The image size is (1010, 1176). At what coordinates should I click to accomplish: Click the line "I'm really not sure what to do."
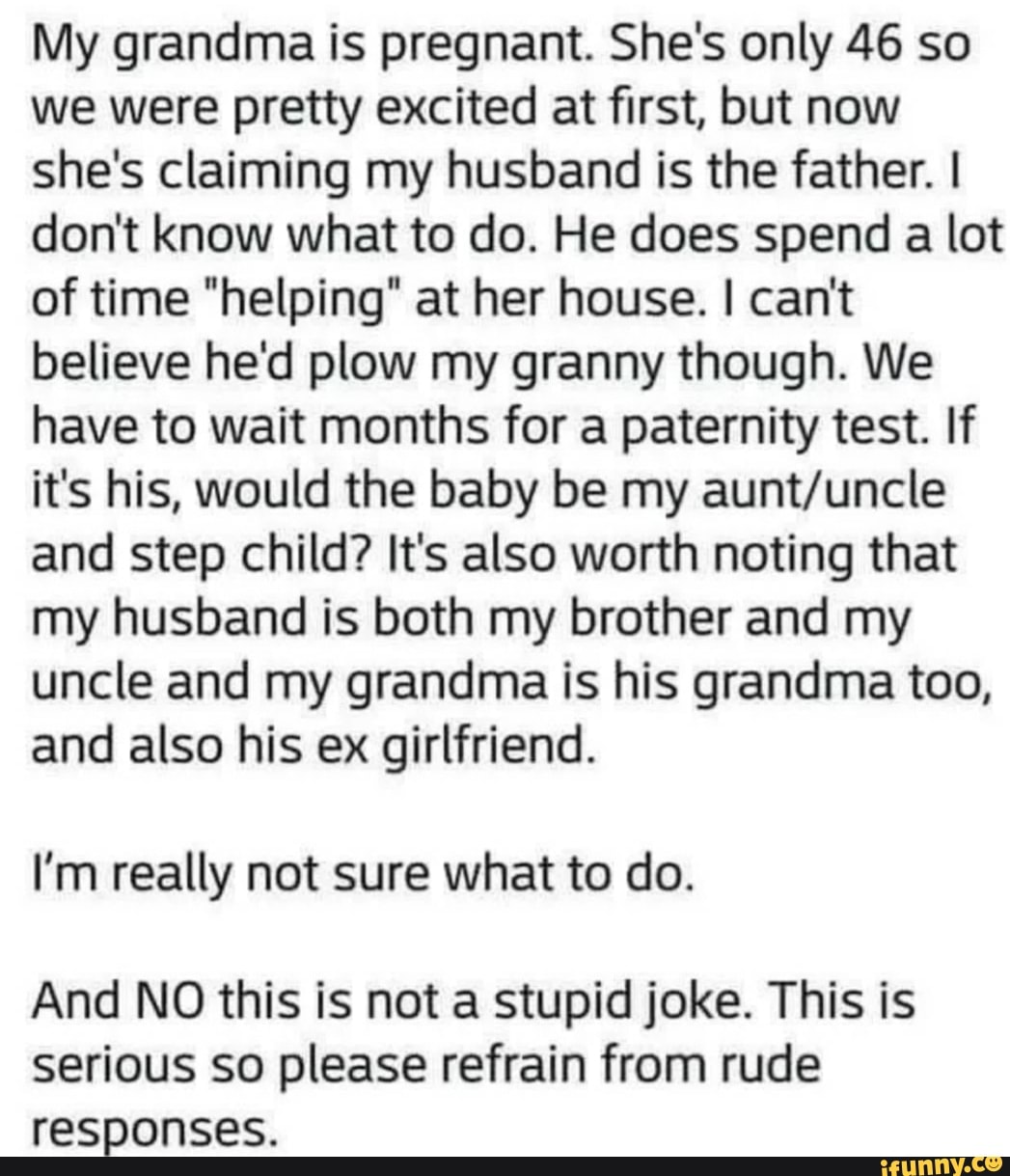pyautogui.click(x=362, y=875)
